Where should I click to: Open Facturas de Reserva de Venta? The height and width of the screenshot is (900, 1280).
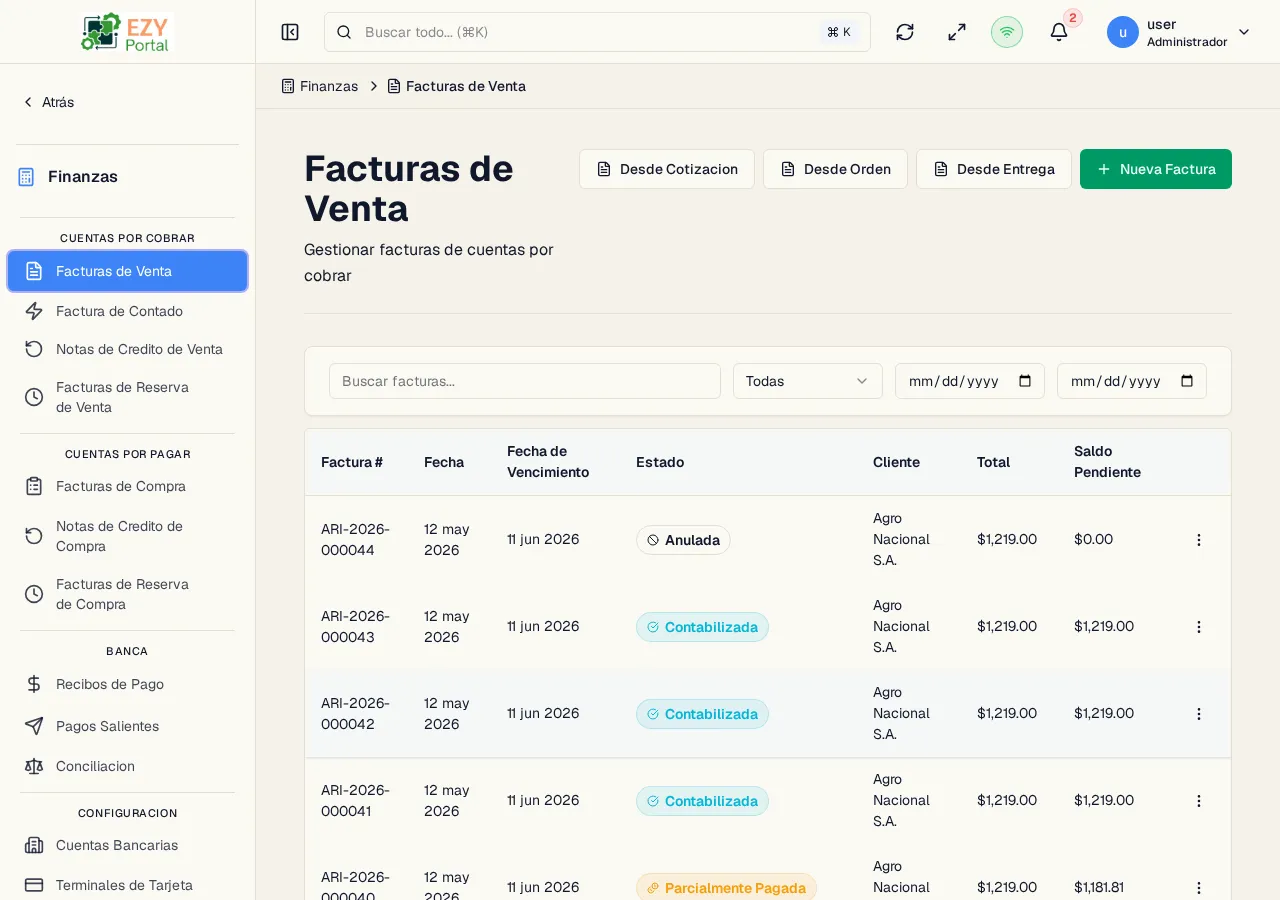[127, 397]
